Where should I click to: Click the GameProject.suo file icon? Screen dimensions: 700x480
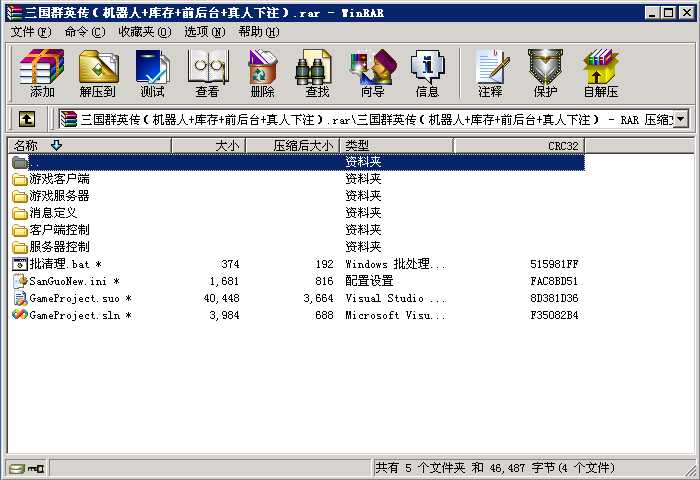(20, 298)
